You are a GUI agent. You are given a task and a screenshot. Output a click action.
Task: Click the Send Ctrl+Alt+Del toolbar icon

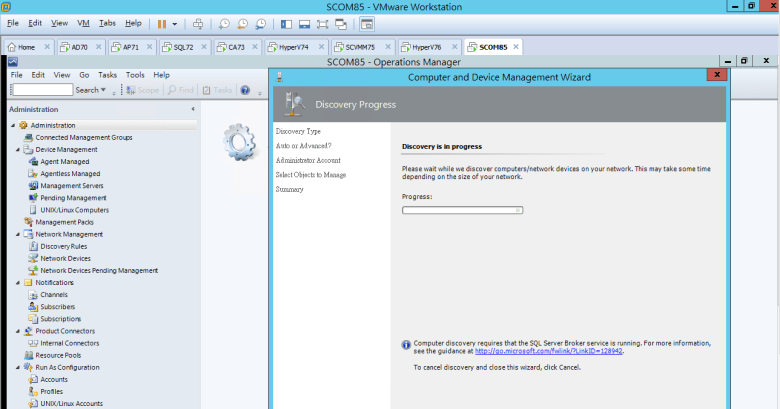198,22
